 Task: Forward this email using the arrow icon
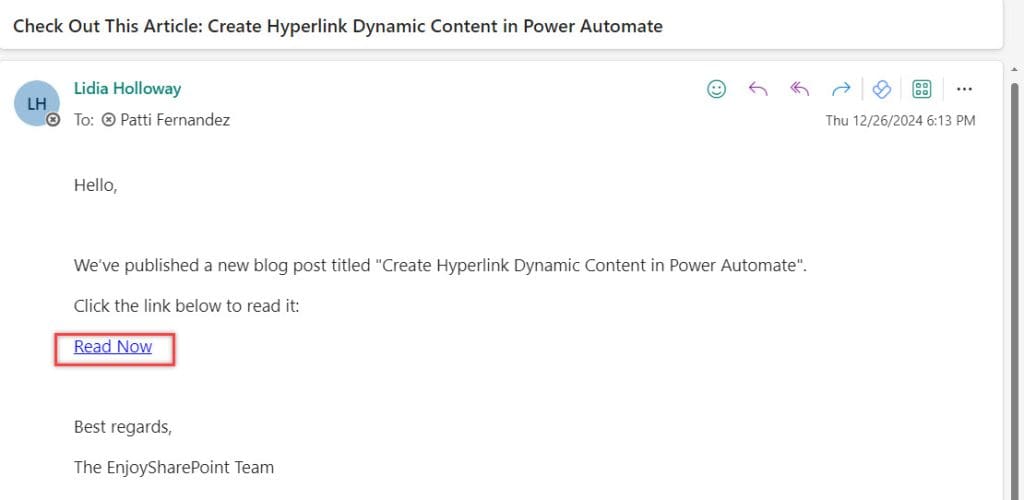[841, 89]
